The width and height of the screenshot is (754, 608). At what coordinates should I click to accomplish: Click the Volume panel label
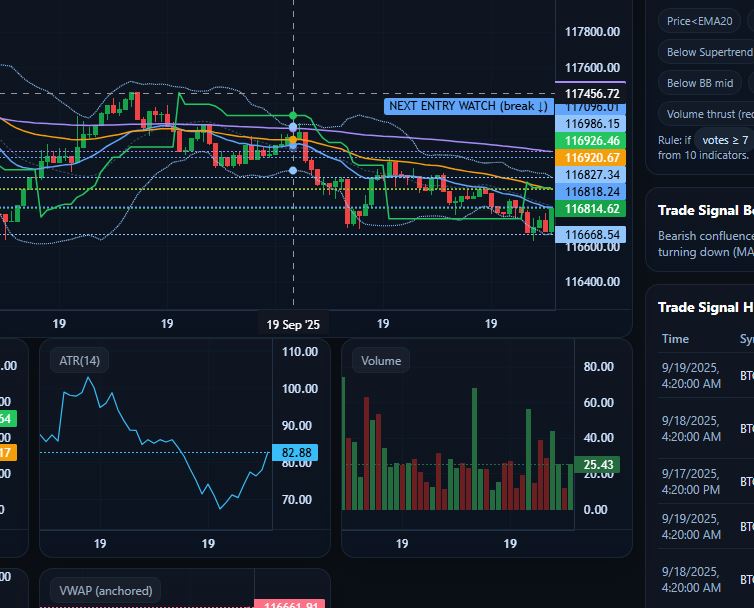pos(380,361)
